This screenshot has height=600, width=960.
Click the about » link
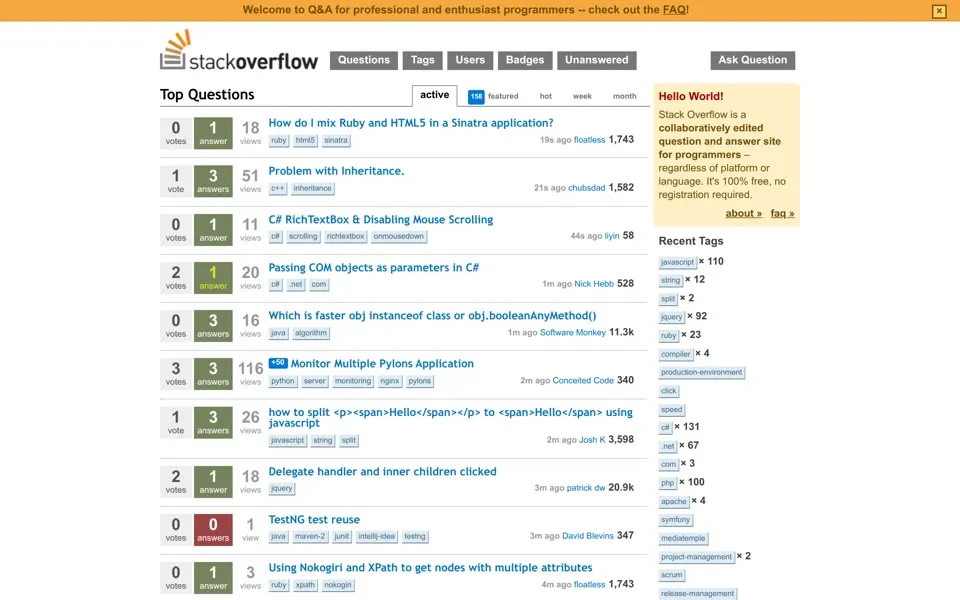point(743,214)
